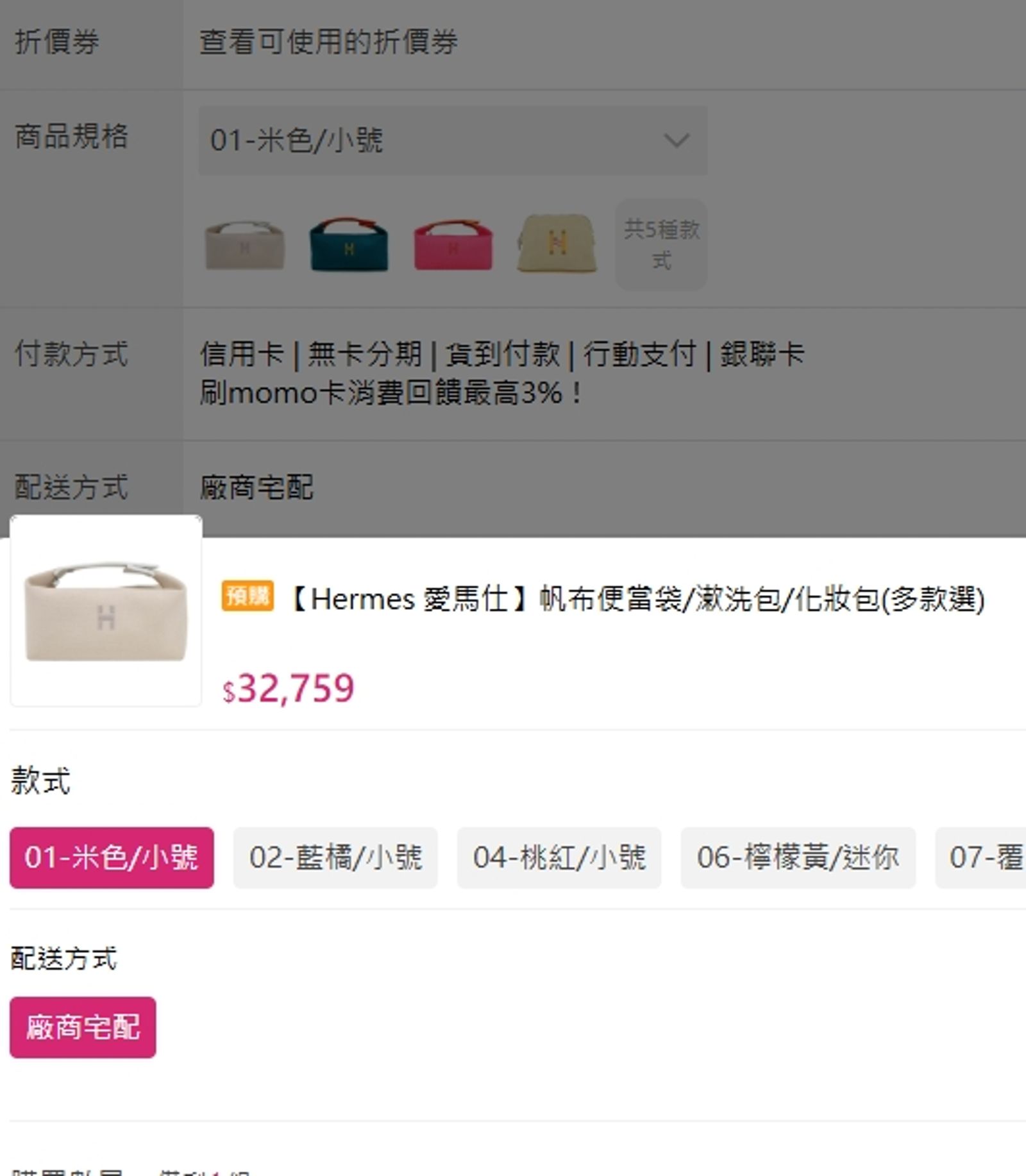The image size is (1026, 1176).
Task: Select the yellow pouch thumbnail
Action: [557, 244]
